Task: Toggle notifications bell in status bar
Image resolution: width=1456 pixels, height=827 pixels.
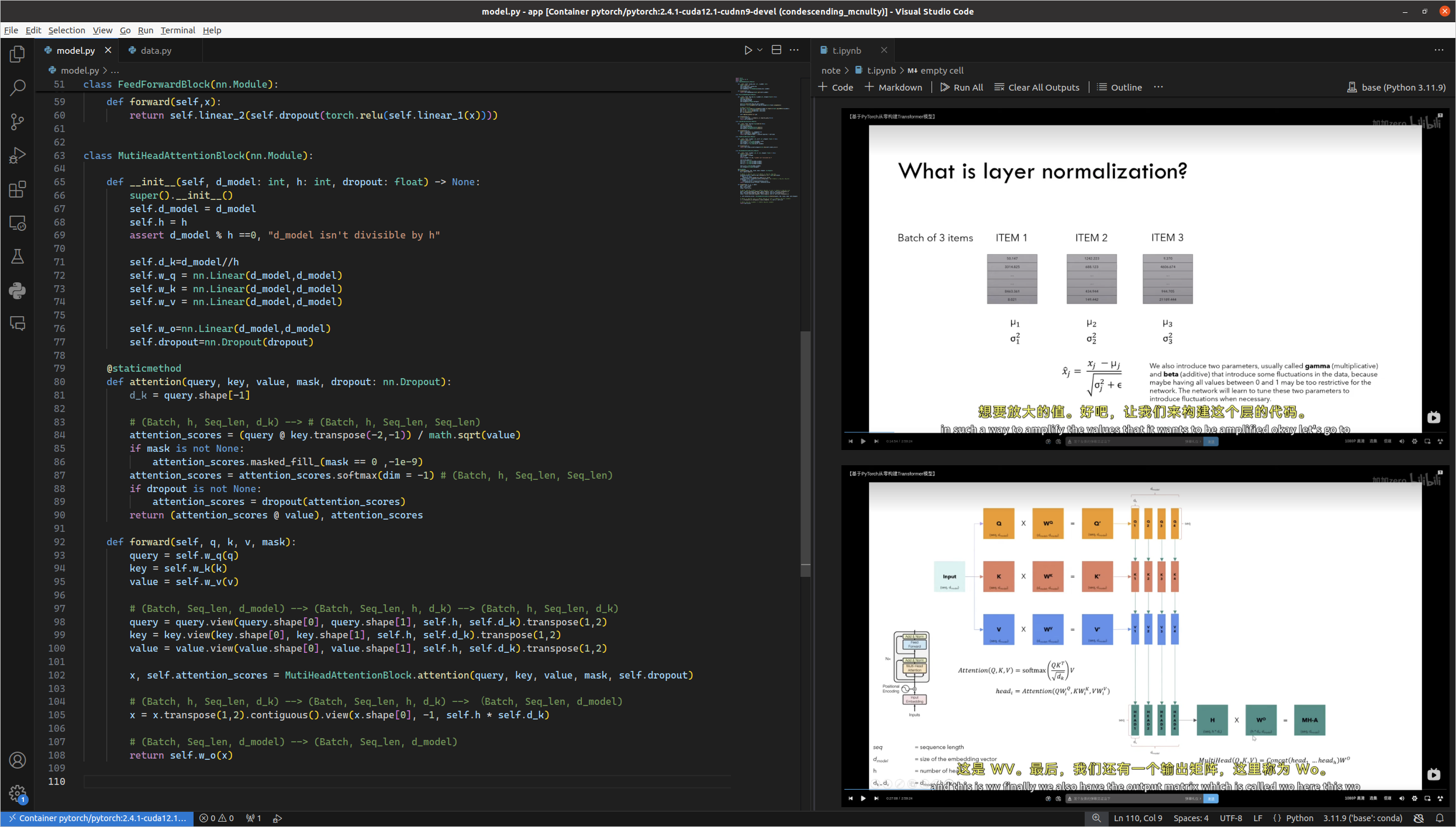Action: [1440, 818]
